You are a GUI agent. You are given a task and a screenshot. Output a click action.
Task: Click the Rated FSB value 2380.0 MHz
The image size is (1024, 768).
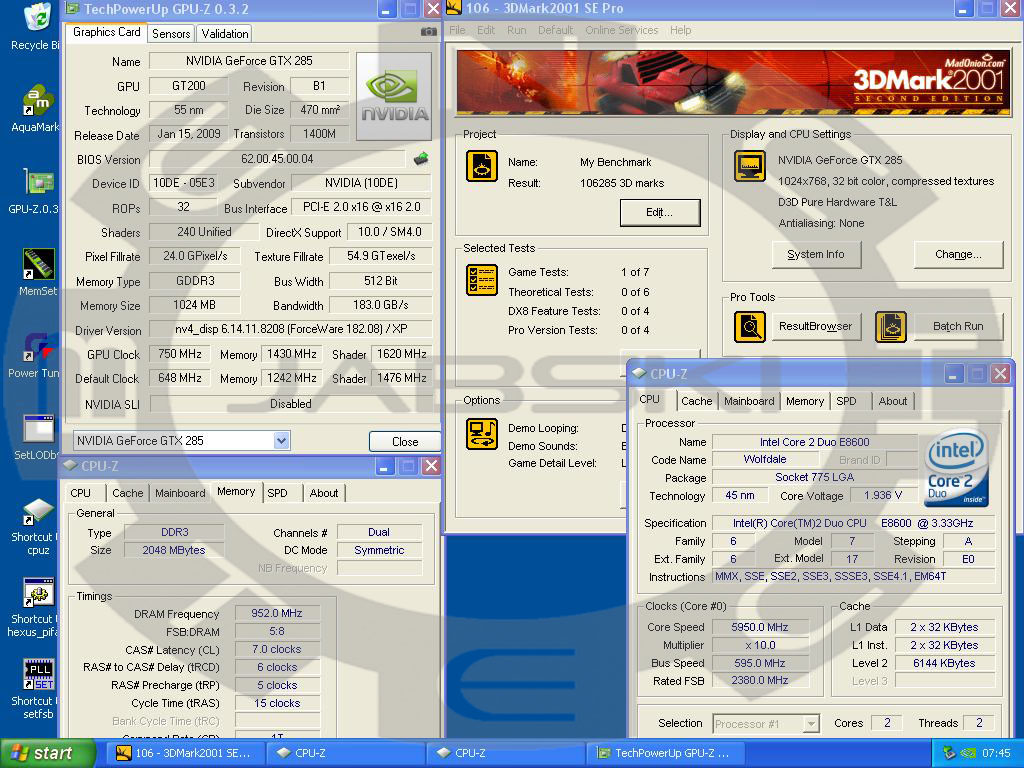click(760, 680)
